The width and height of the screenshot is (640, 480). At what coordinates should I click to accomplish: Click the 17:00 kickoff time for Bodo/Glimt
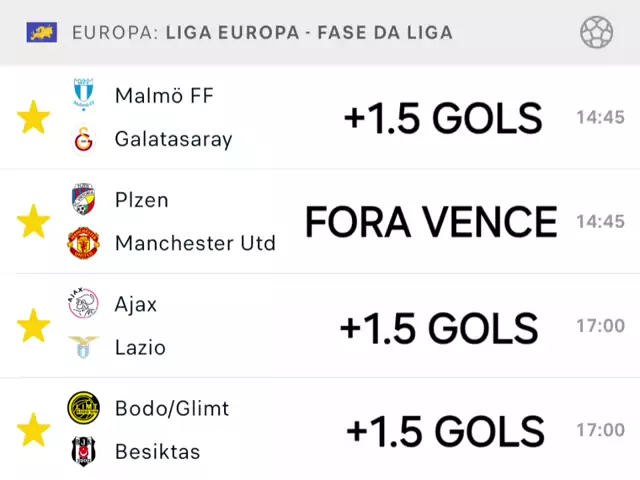600,430
